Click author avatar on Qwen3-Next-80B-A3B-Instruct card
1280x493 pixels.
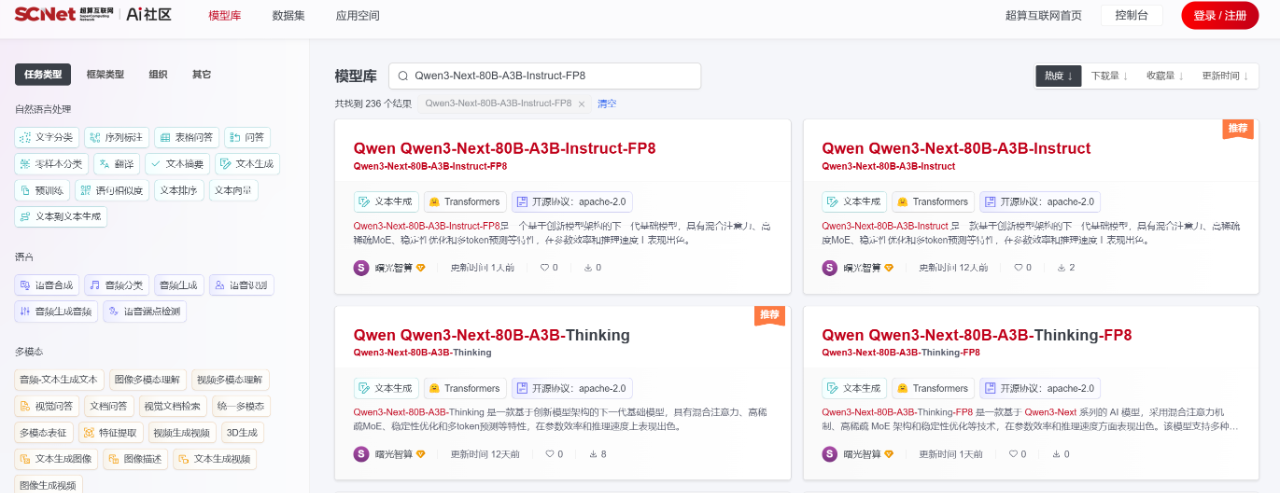tap(830, 267)
